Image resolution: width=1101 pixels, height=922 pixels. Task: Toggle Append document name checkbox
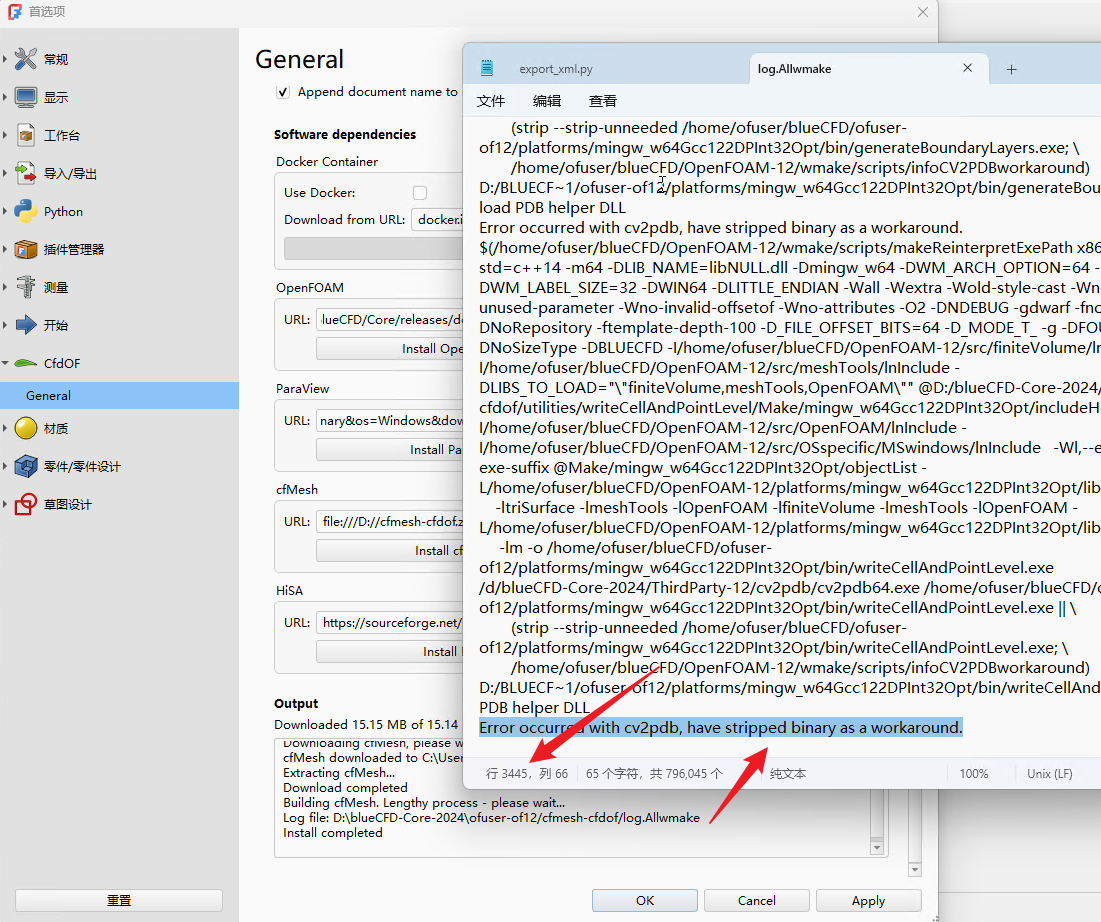pos(283,92)
